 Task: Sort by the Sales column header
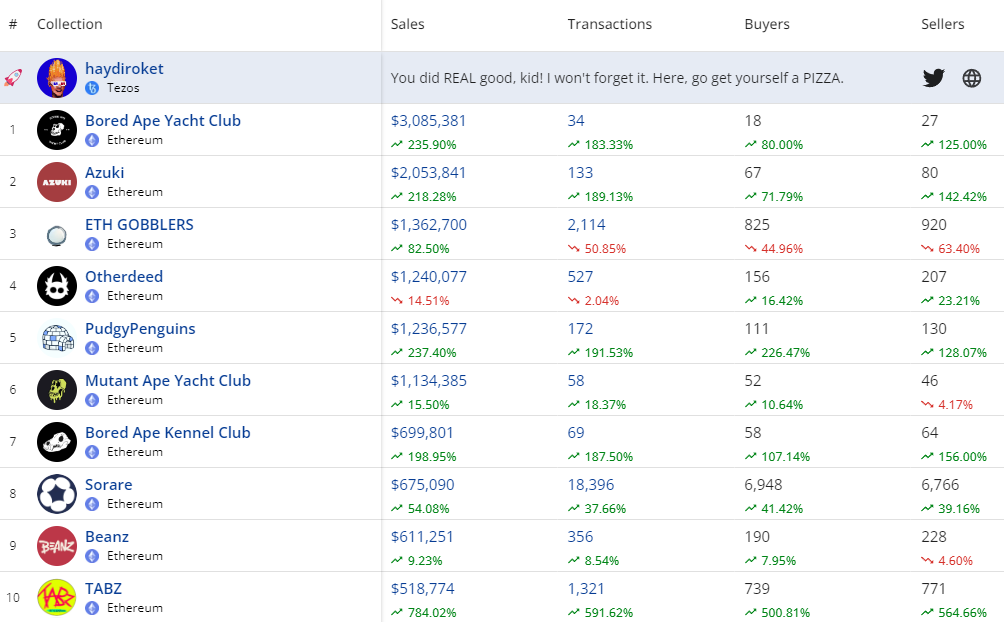click(407, 24)
